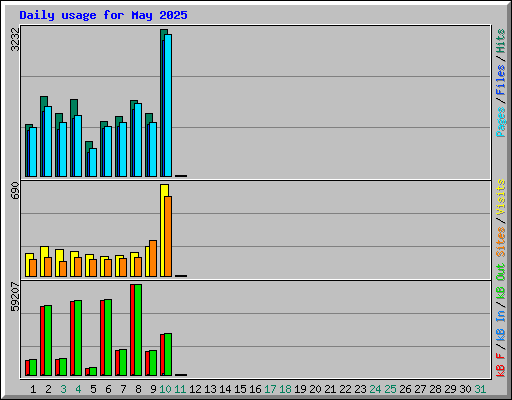Image resolution: width=512 pixels, height=400 pixels.
Task: Click the cyan pages bar for day 2
Action: 48,141
